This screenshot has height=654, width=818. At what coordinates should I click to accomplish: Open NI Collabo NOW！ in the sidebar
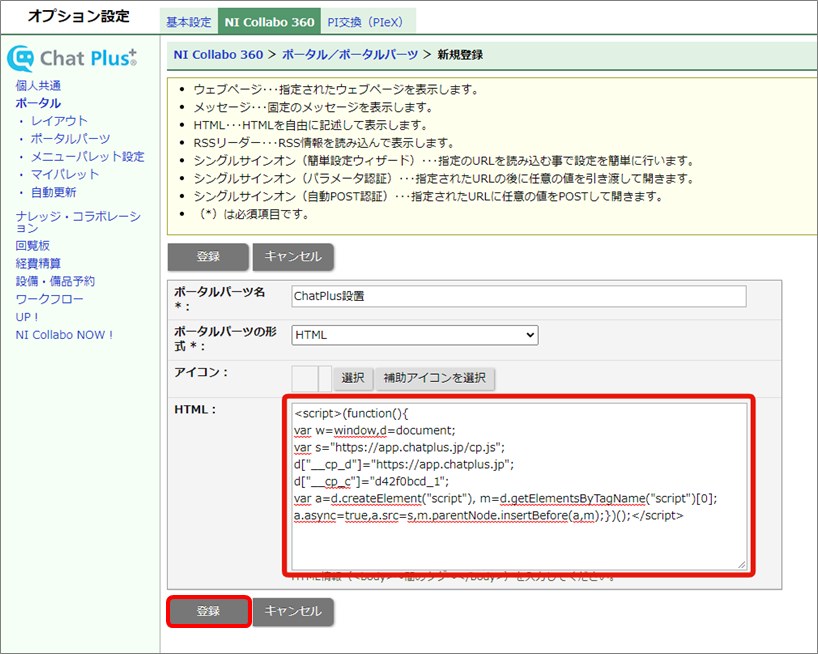(64, 335)
